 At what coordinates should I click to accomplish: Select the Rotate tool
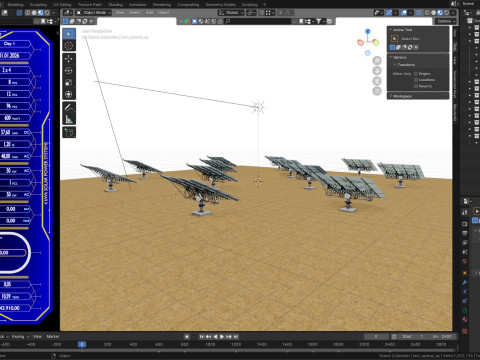69,71
